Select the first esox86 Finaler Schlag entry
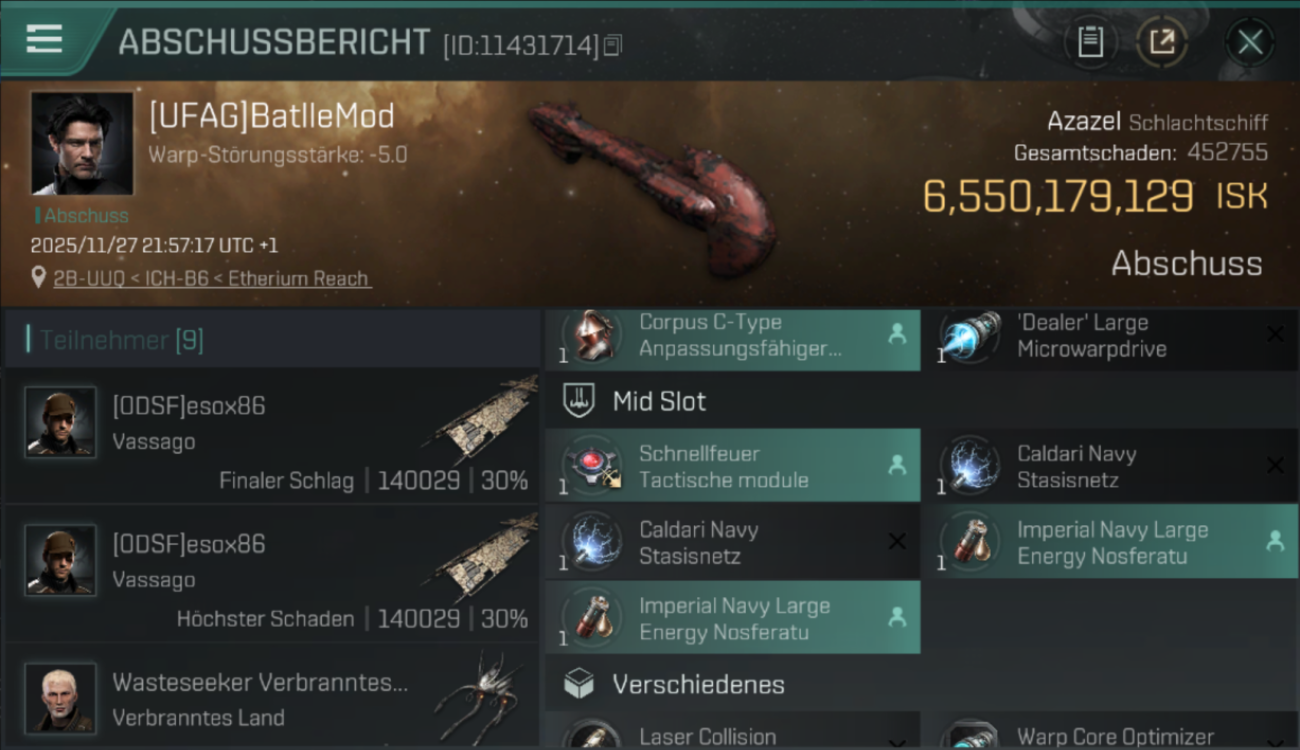The width and height of the screenshot is (1300, 750). coord(272,436)
